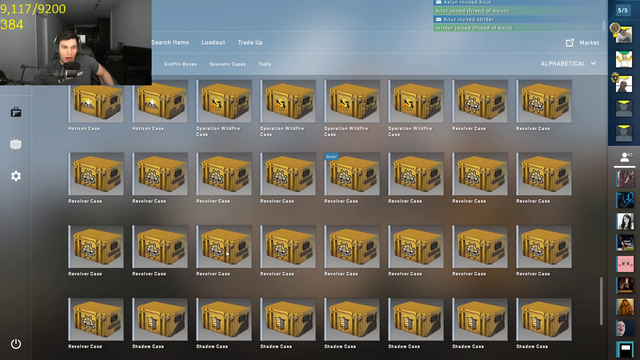Screen dimensions: 640x360
Task: Open the friend with the orange hooded avatar
Action: coord(625,307)
